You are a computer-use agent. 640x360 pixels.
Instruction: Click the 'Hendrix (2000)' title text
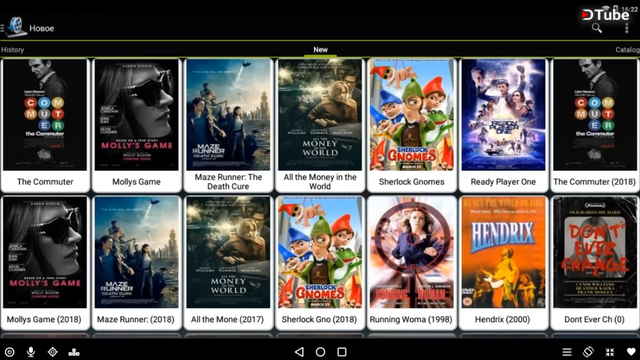click(x=502, y=320)
